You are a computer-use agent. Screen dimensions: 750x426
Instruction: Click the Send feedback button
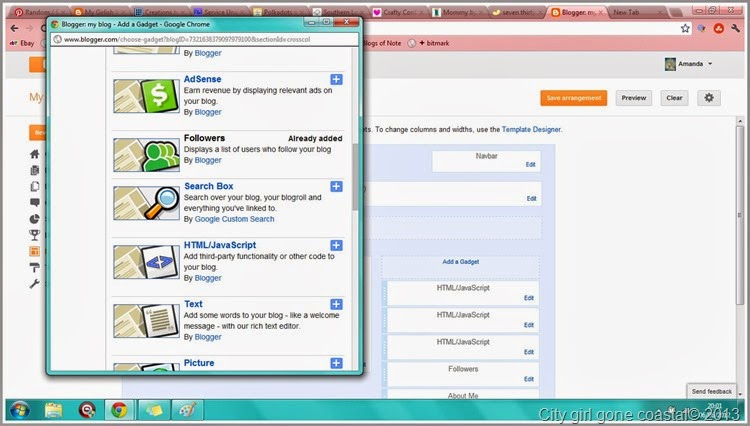711,391
